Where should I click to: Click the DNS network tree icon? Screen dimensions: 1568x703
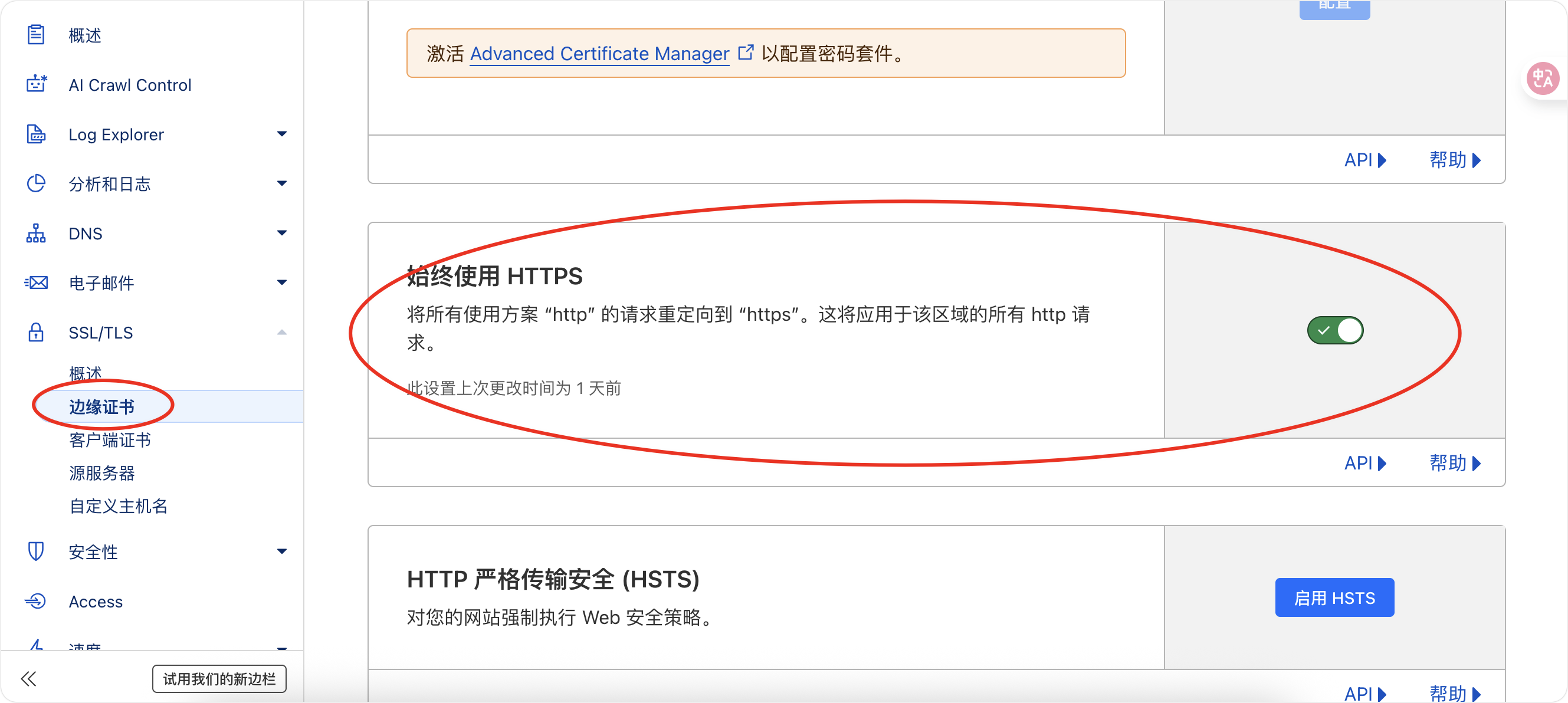click(36, 233)
